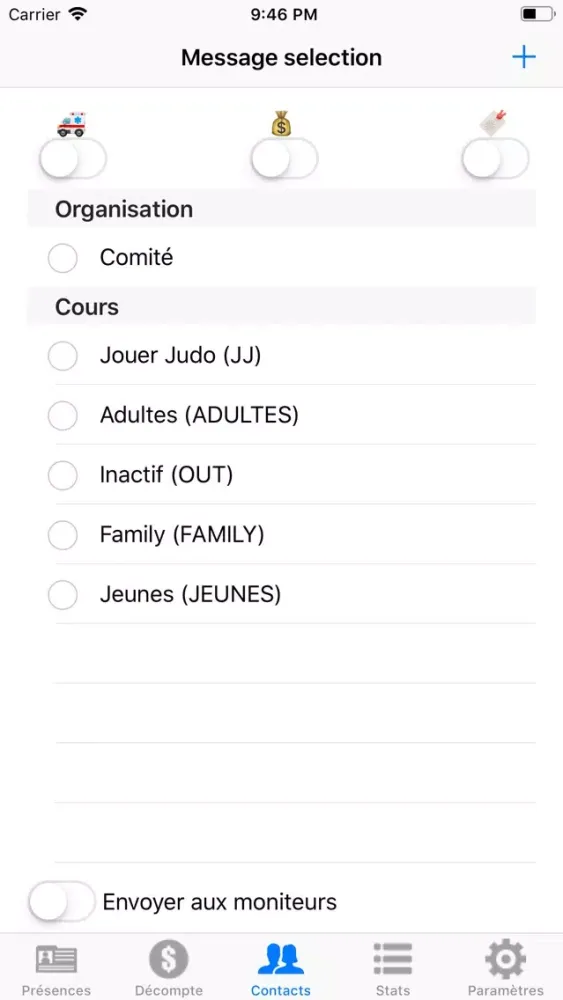Select the Adultes (ADULTES) radio button
The image size is (563, 1000).
tap(63, 416)
